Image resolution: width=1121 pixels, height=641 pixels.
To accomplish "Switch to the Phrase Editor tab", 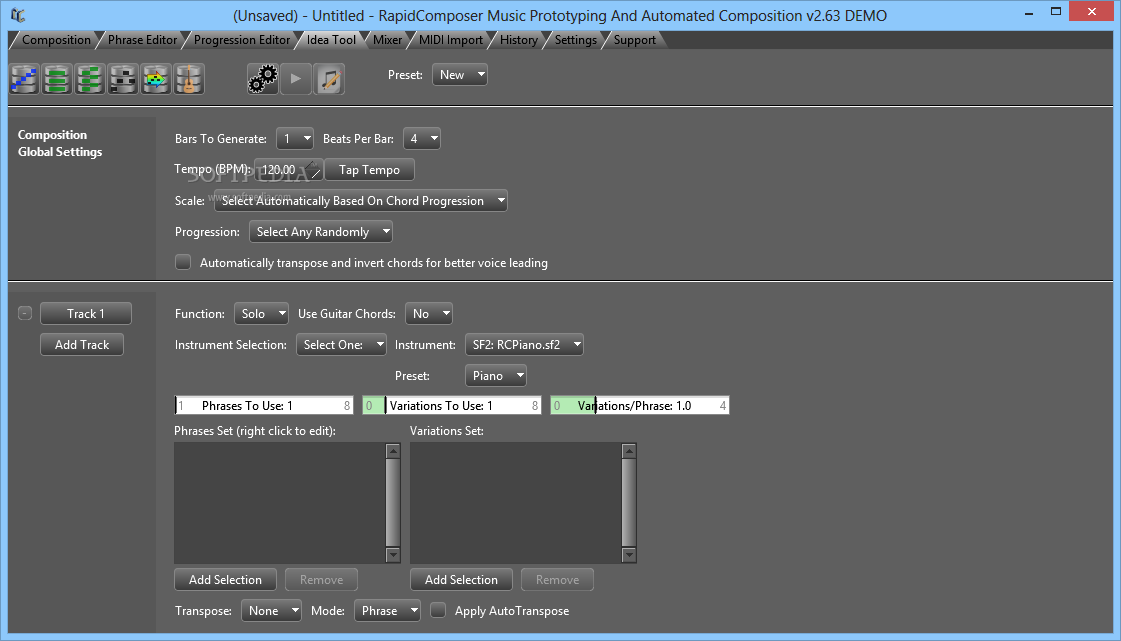I will tap(142, 40).
